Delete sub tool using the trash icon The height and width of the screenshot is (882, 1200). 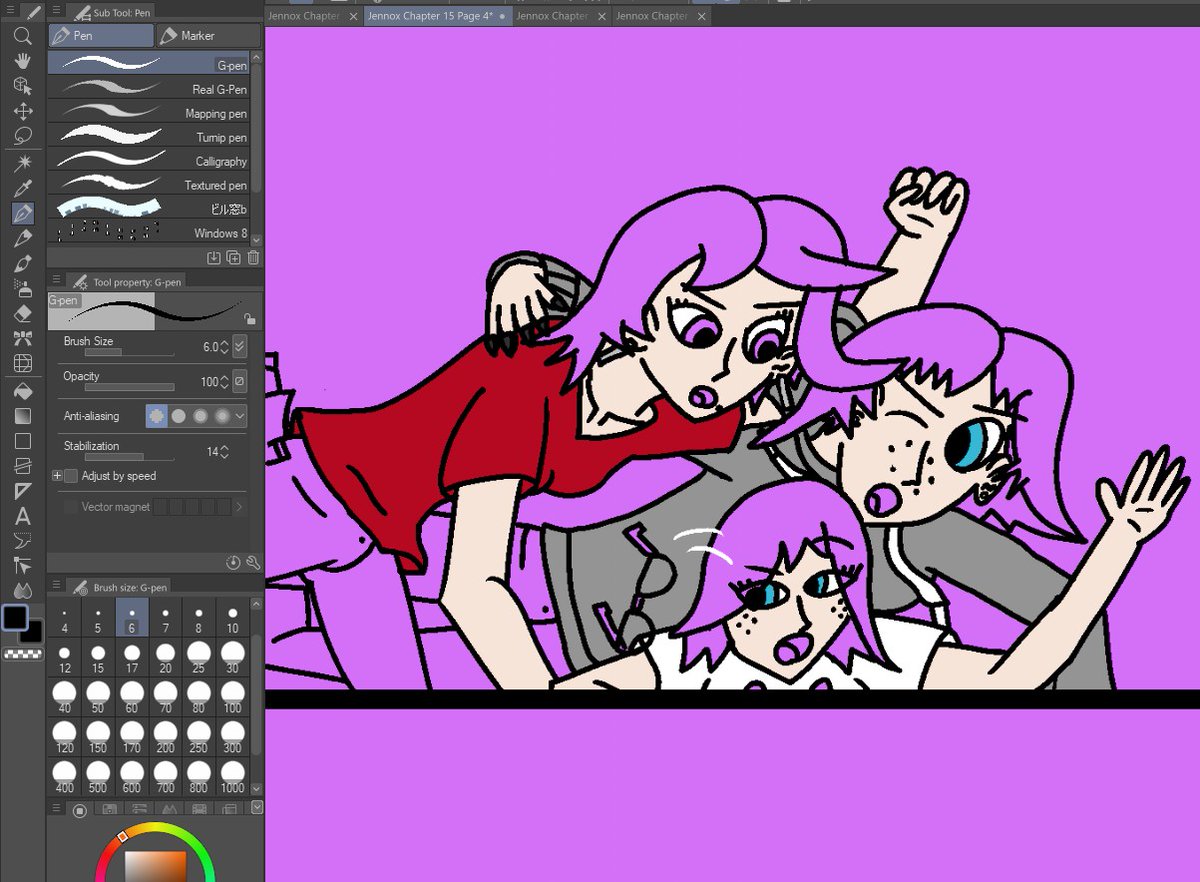click(x=253, y=257)
